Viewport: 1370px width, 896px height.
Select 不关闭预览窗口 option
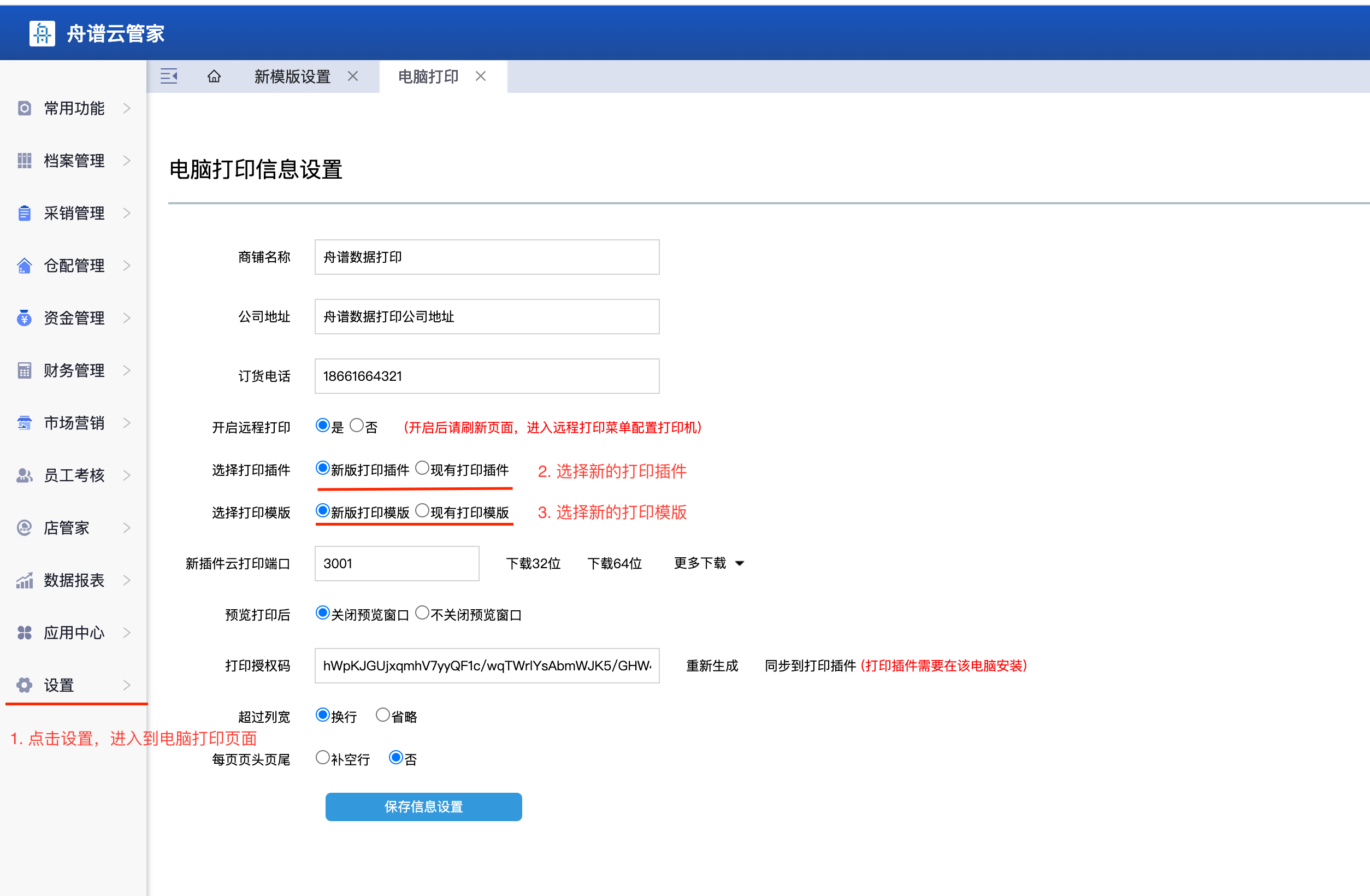click(x=422, y=613)
